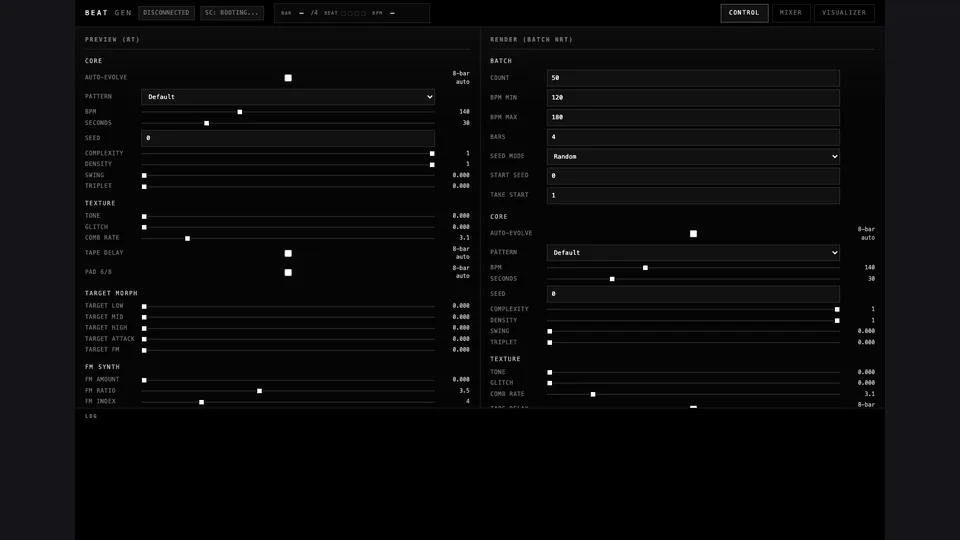Click the Render (Batch NRT) panel heading

click(531, 39)
